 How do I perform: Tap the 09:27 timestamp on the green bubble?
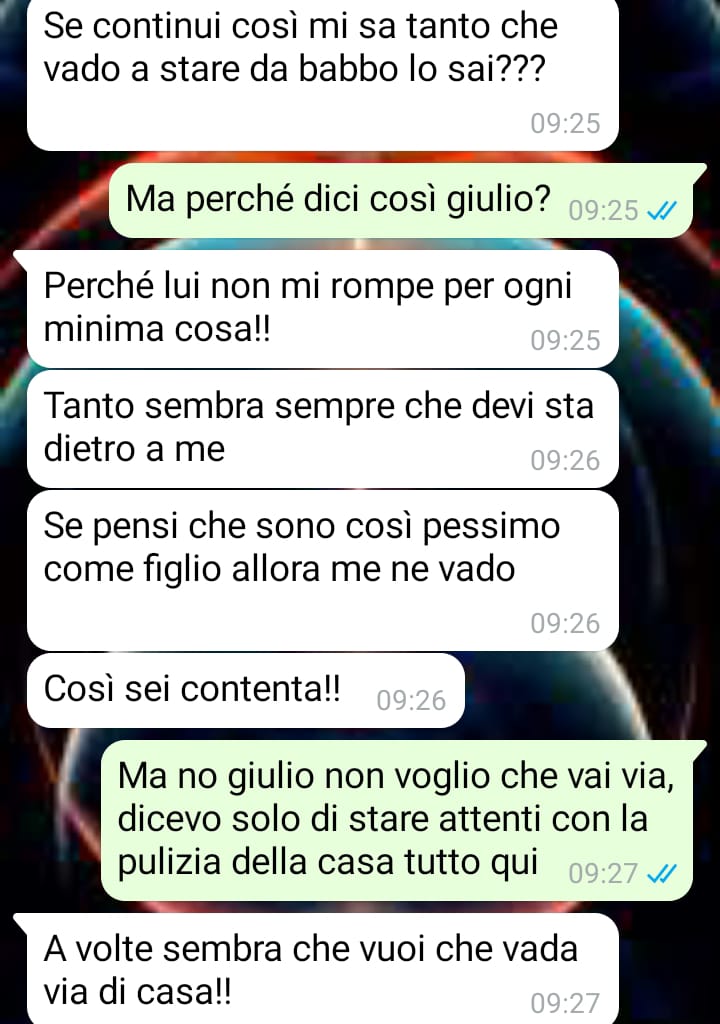[603, 874]
